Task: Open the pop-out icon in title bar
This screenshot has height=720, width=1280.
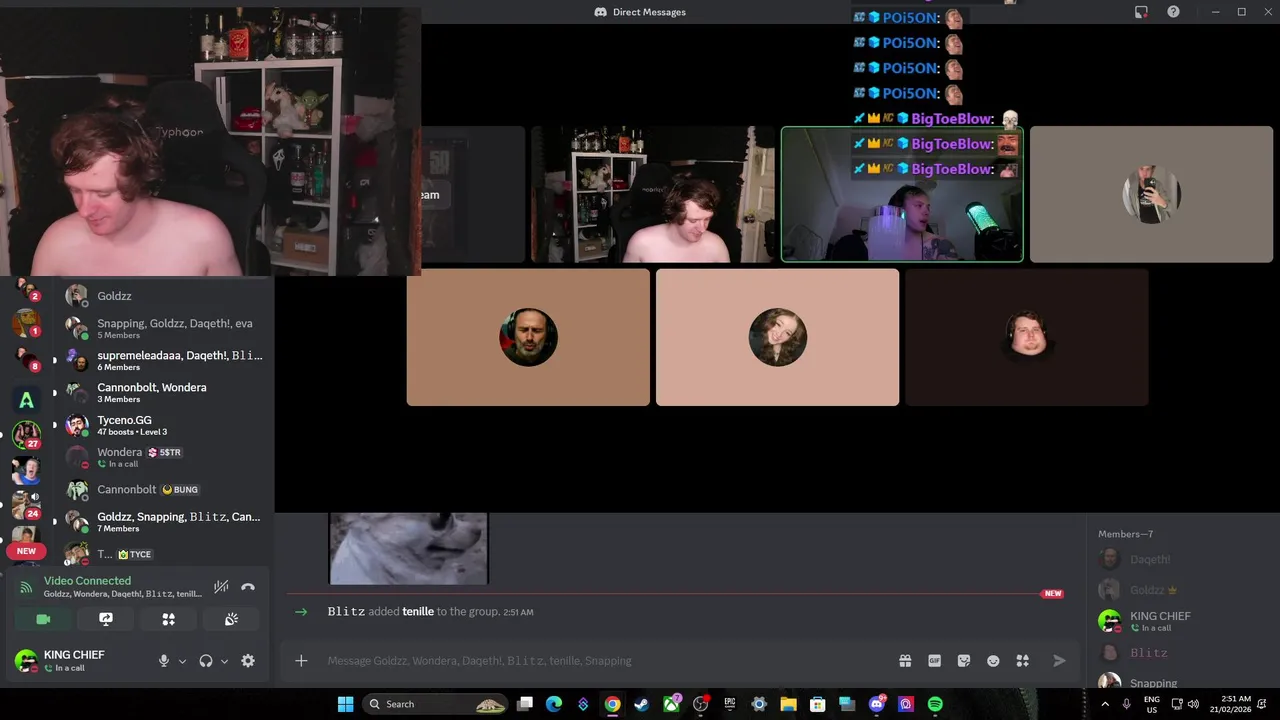Action: (x=1141, y=12)
